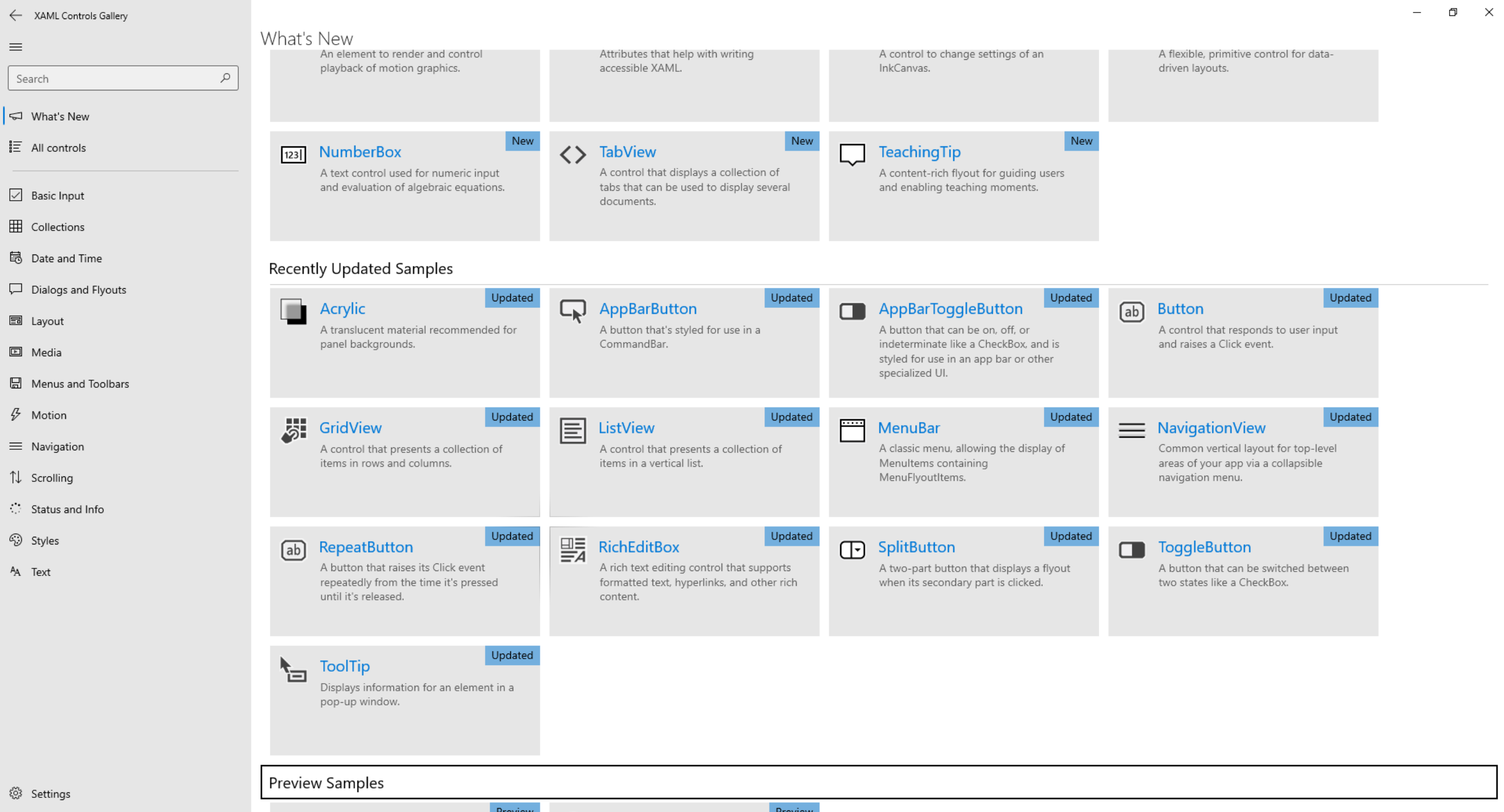The width and height of the screenshot is (1504, 812).
Task: Click the NumberBox 123 icon
Action: point(293,154)
